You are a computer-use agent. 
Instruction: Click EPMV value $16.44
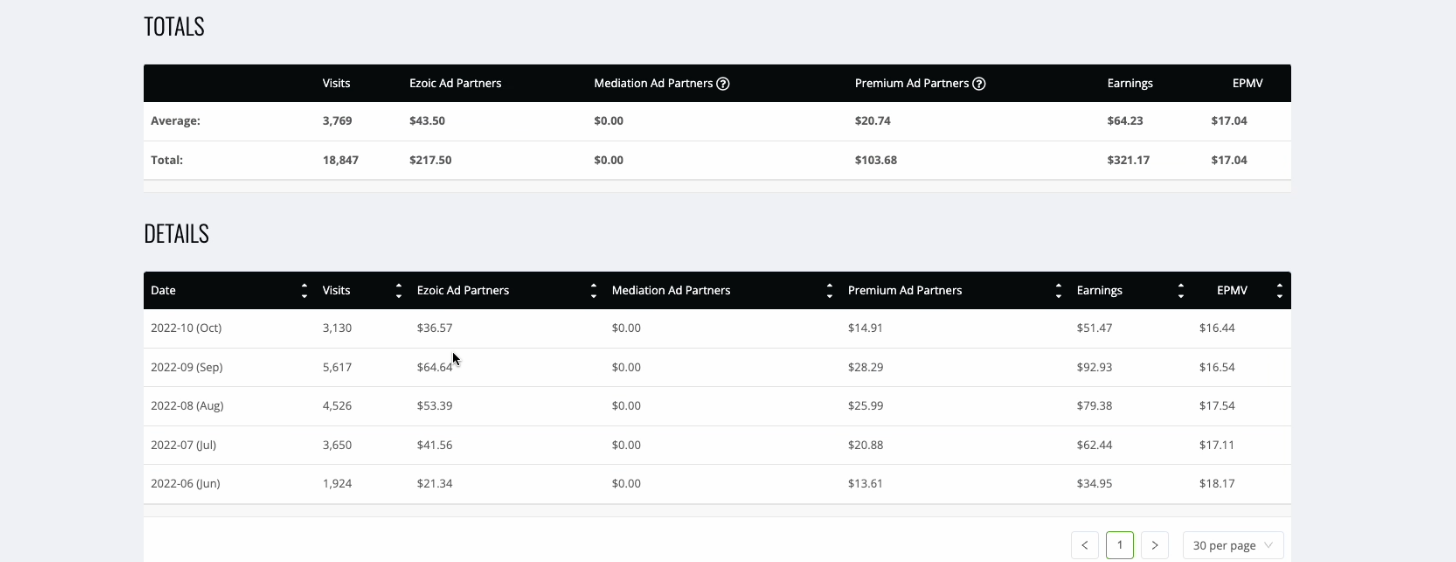tap(1217, 328)
